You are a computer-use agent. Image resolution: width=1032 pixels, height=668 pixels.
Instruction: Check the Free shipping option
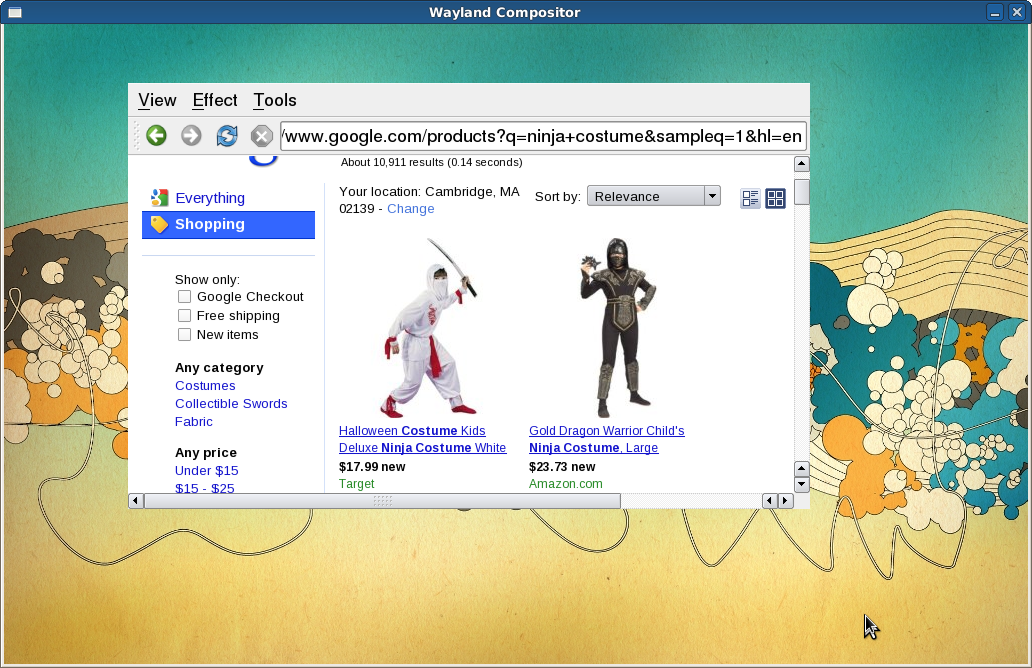coord(184,315)
